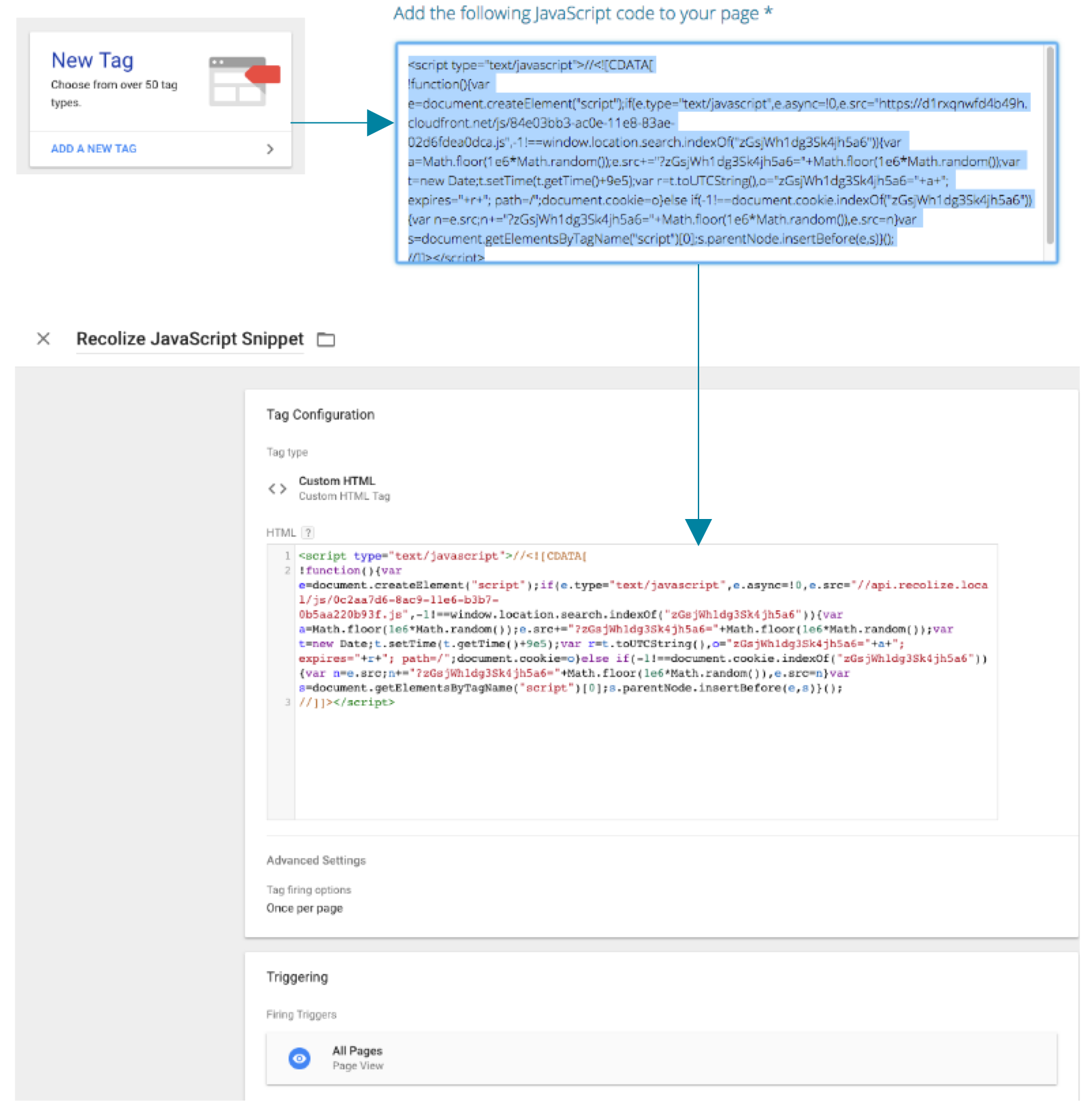The height and width of the screenshot is (1117, 1092).
Task: Click the ADD A NEW TAG link
Action: pos(93,148)
